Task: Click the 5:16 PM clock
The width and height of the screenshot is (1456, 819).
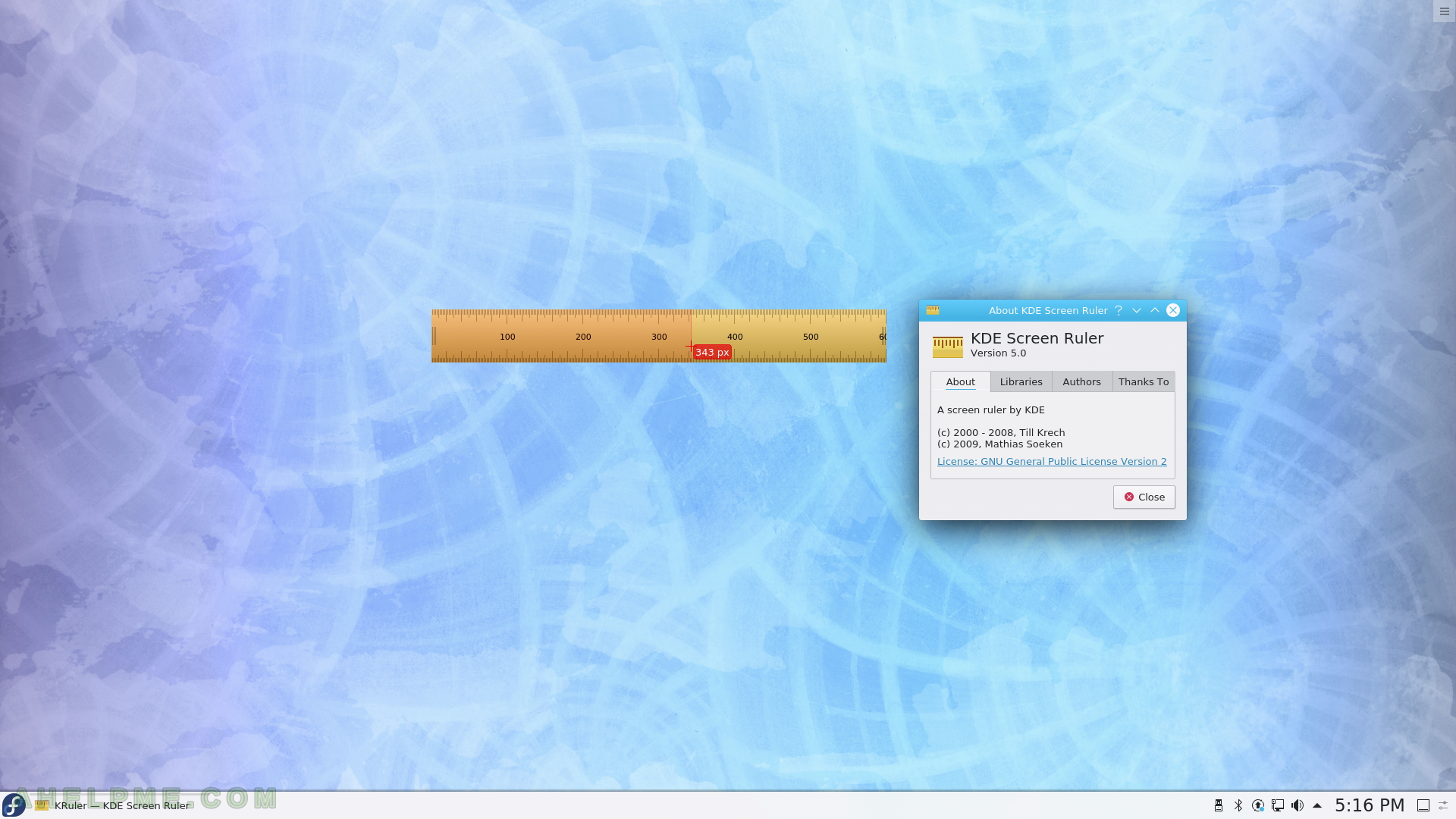Action: (x=1370, y=805)
